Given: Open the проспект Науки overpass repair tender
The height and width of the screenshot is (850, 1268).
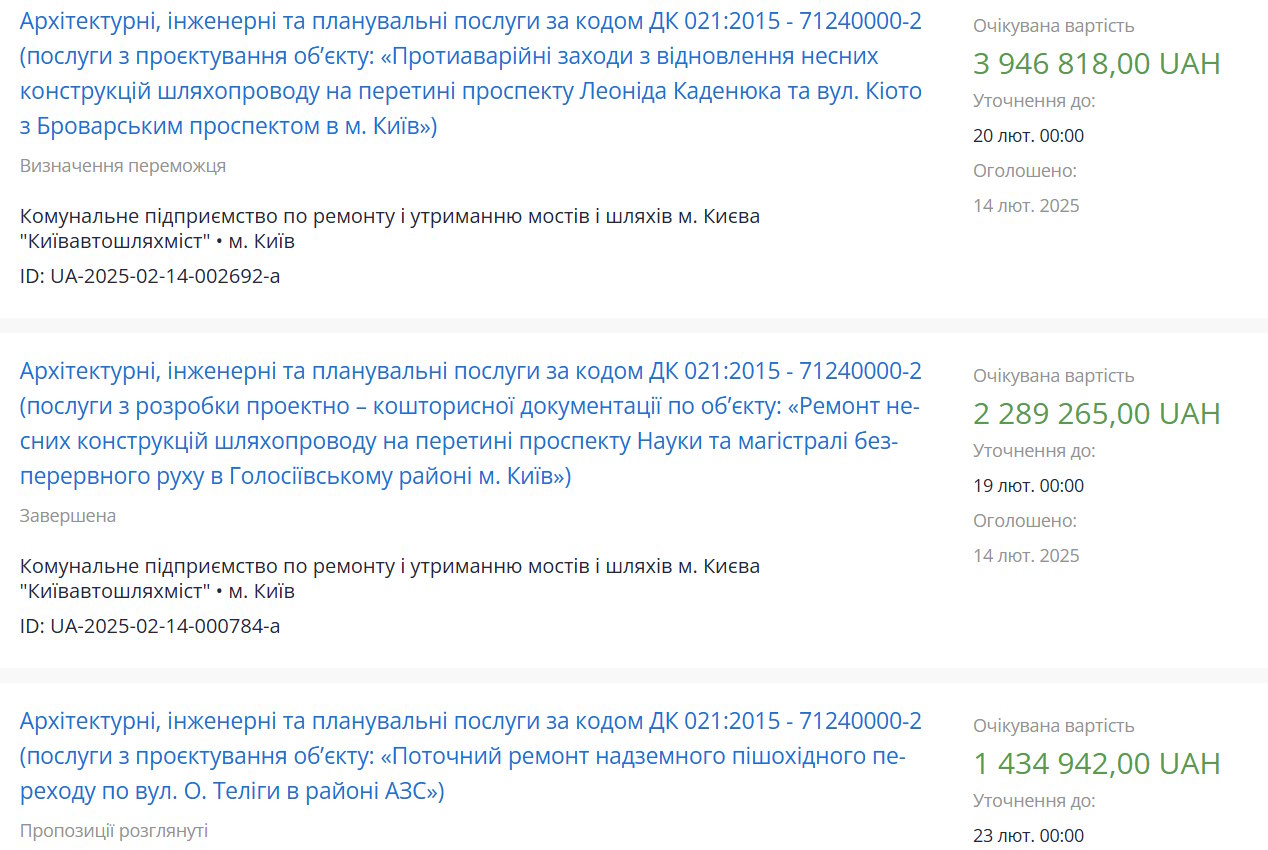Looking at the screenshot, I should tap(470, 424).
